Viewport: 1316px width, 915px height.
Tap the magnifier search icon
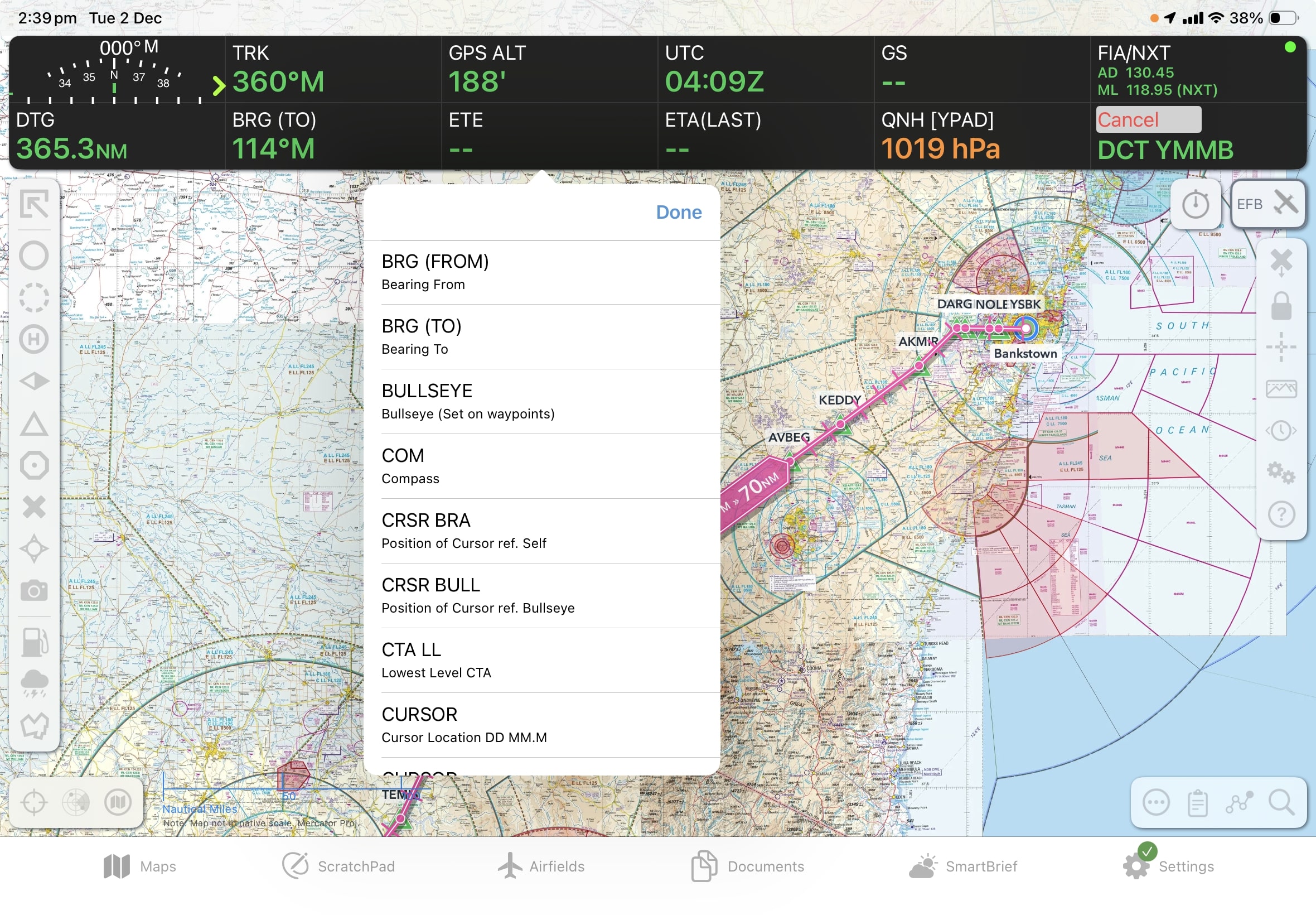1281,803
